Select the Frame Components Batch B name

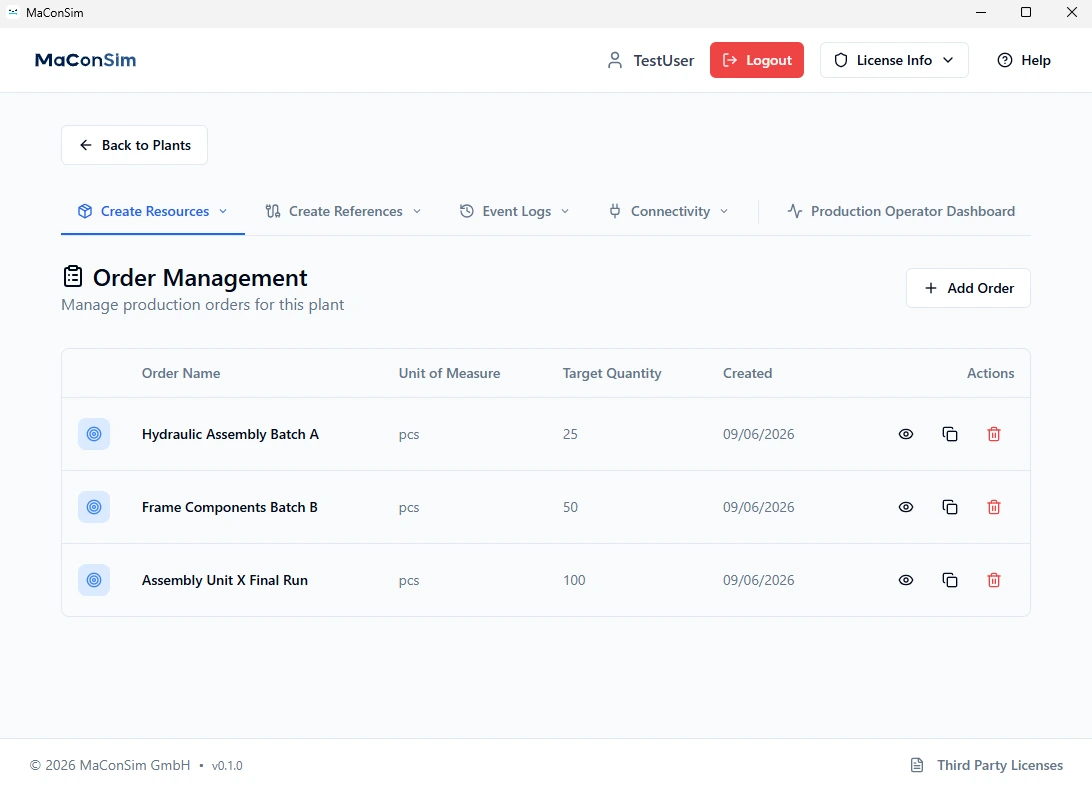[230, 507]
